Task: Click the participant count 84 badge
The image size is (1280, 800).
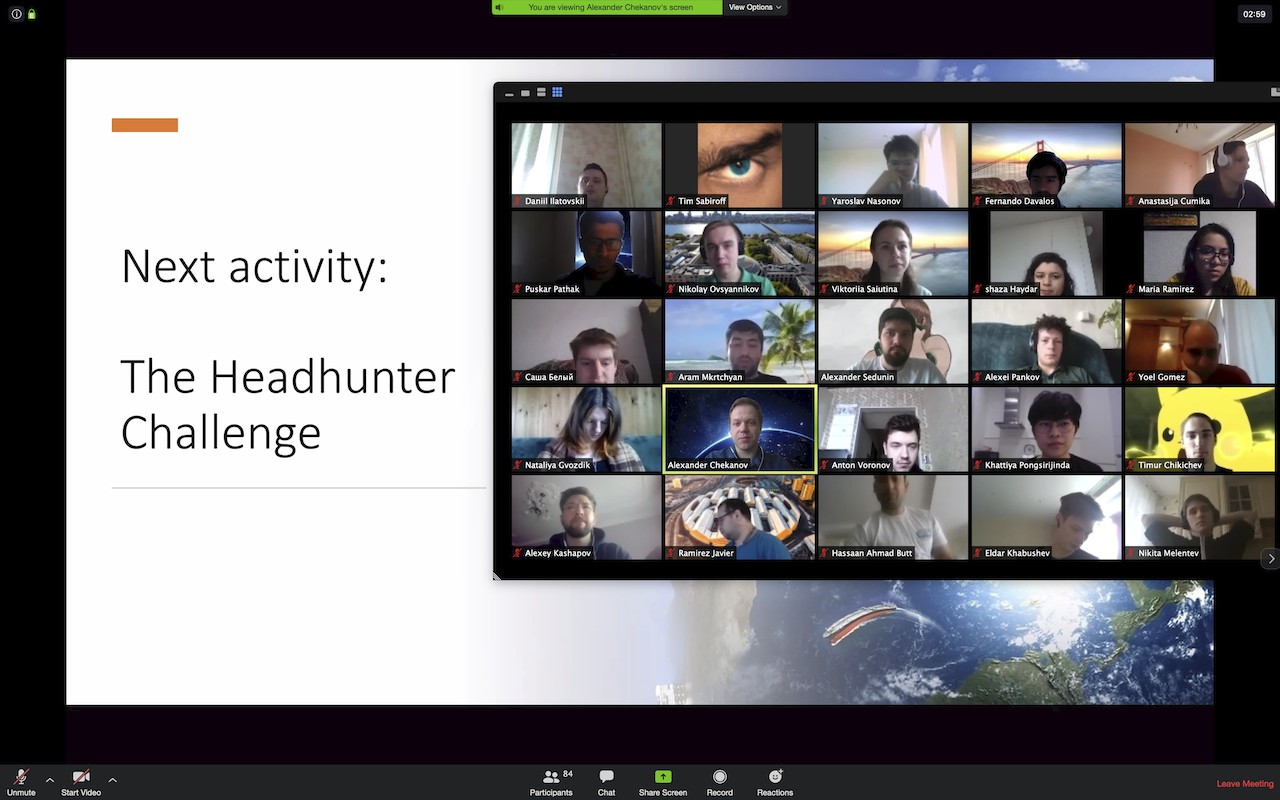Action: 568,774
